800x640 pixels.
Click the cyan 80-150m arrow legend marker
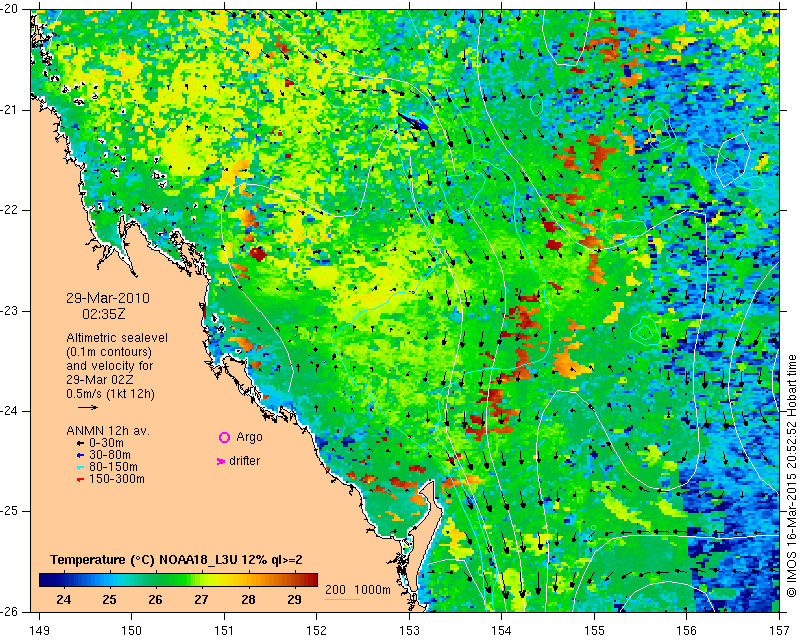[80, 467]
